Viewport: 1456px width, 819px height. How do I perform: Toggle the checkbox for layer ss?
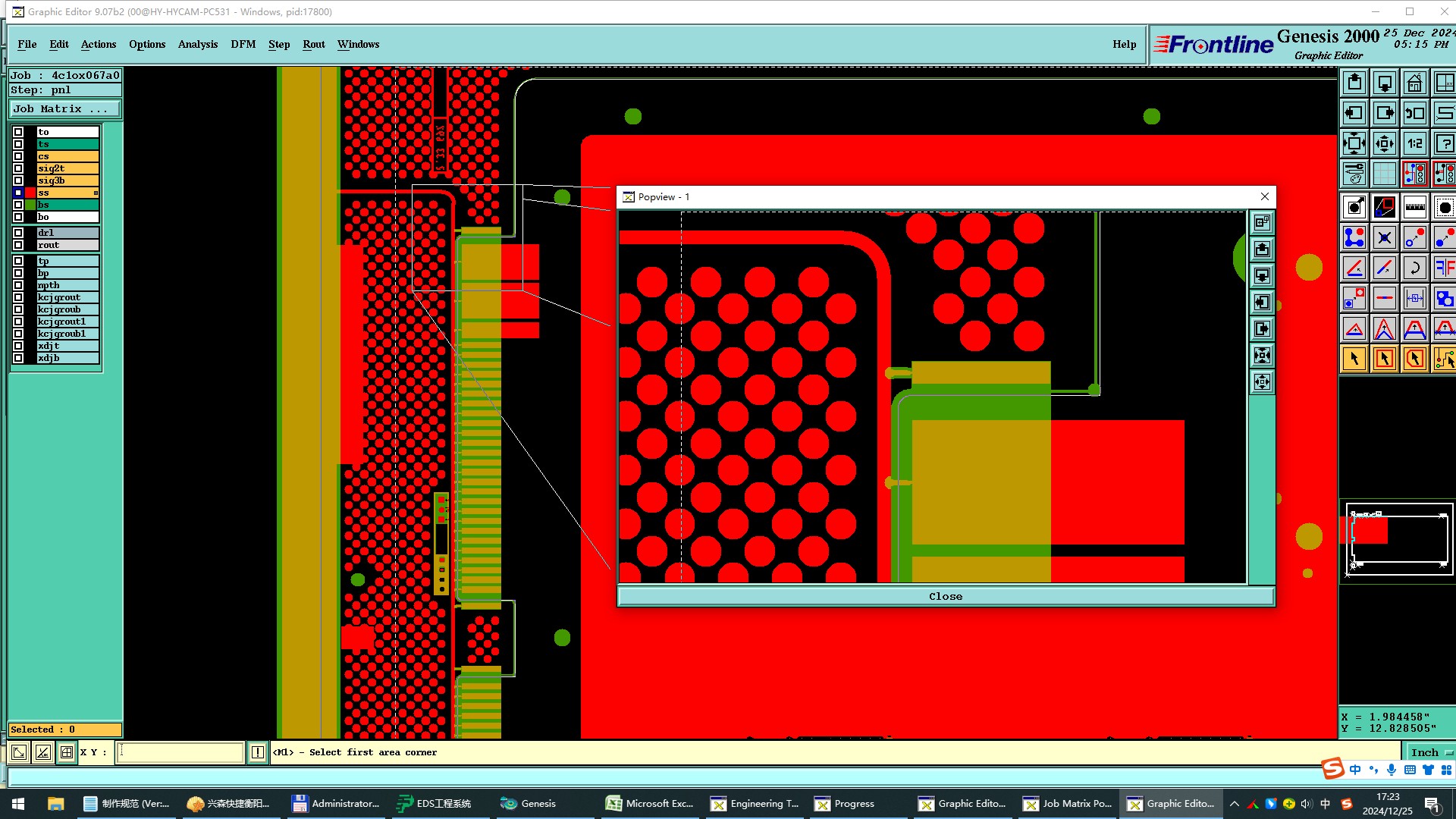tap(18, 193)
